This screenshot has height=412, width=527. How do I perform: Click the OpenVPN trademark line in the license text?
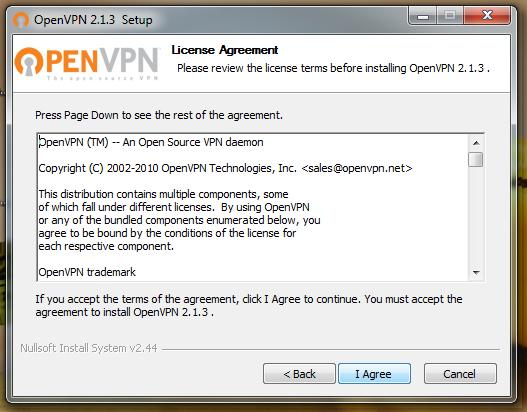click(x=87, y=272)
